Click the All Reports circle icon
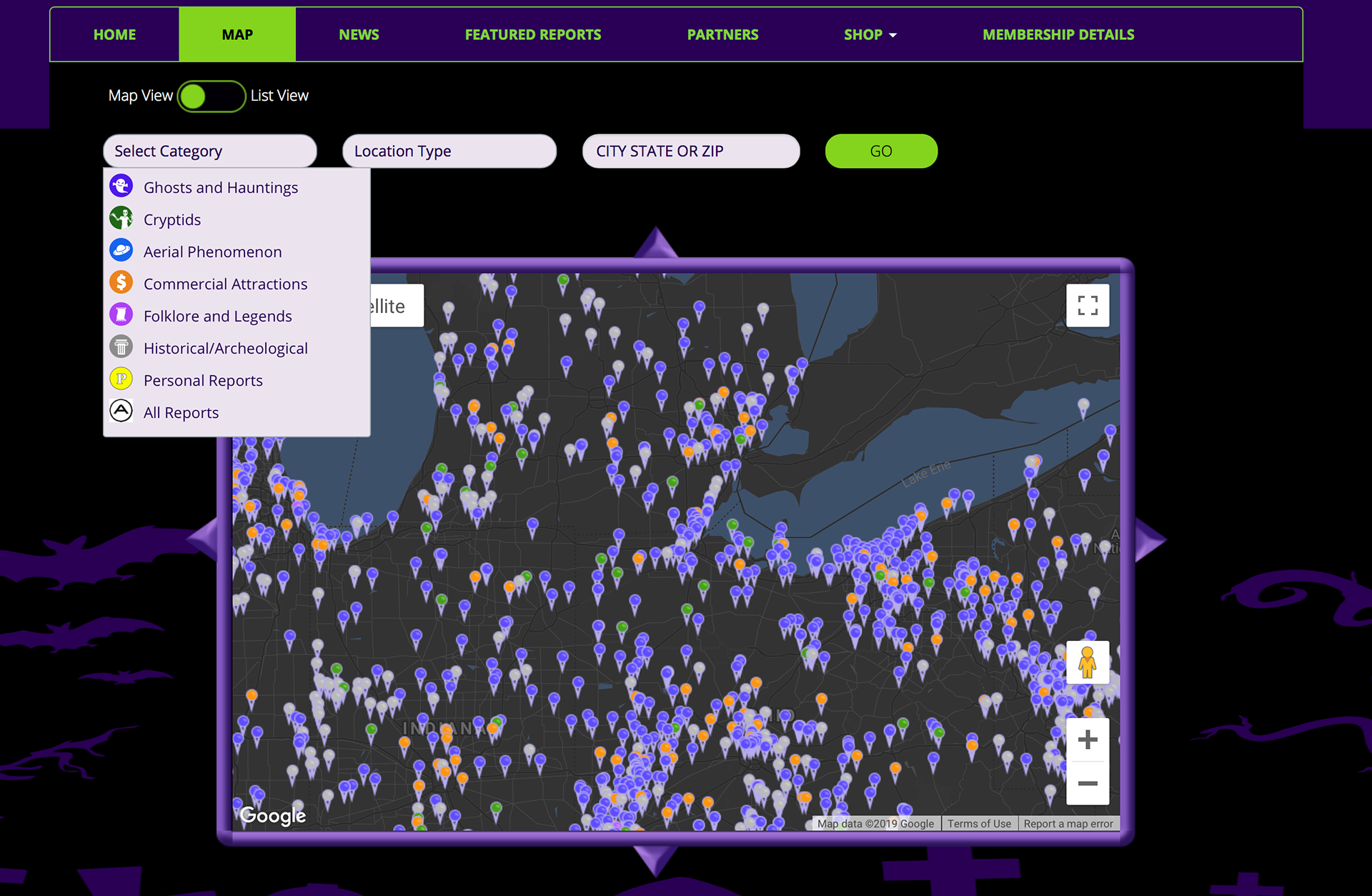The image size is (1372, 896). point(121,412)
